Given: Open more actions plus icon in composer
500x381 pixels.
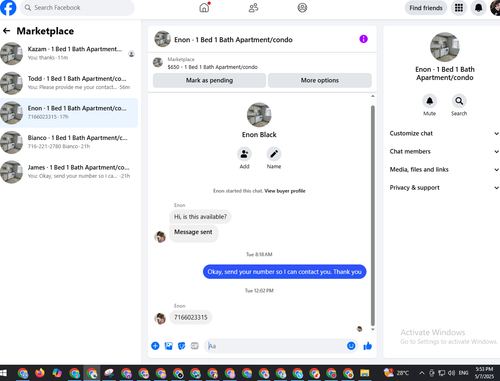Looking at the screenshot, I should [x=155, y=346].
